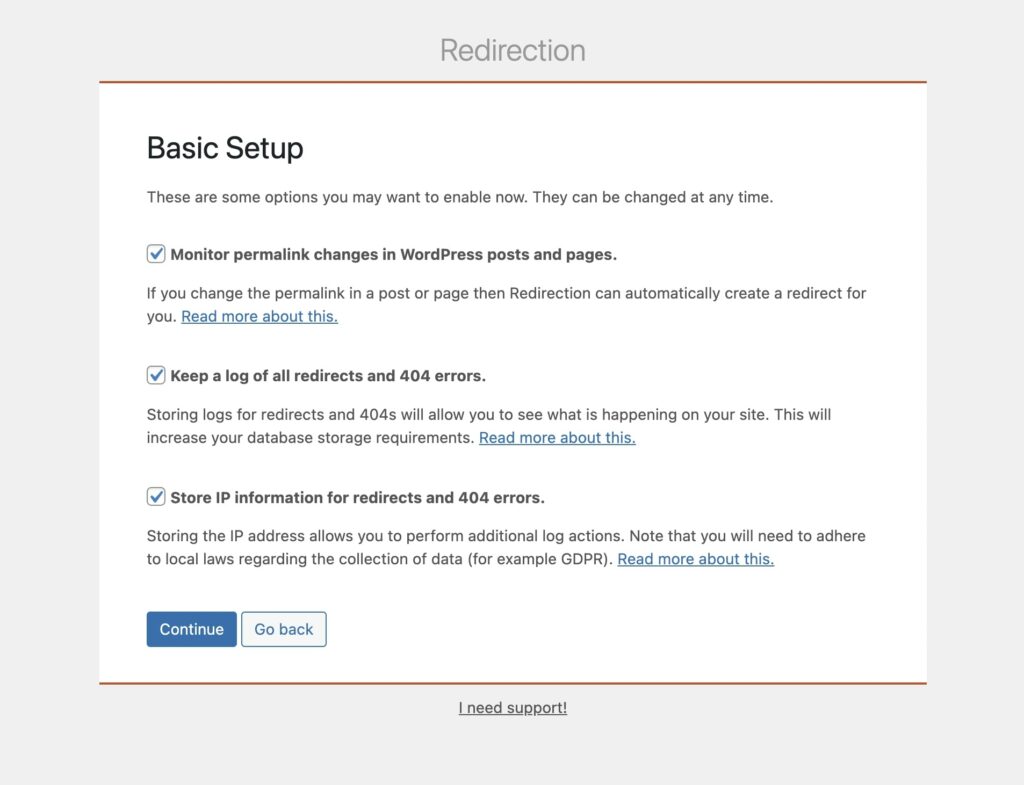1024x785 pixels.
Task: Turn off the permalink change monitor option
Action: click(x=156, y=254)
